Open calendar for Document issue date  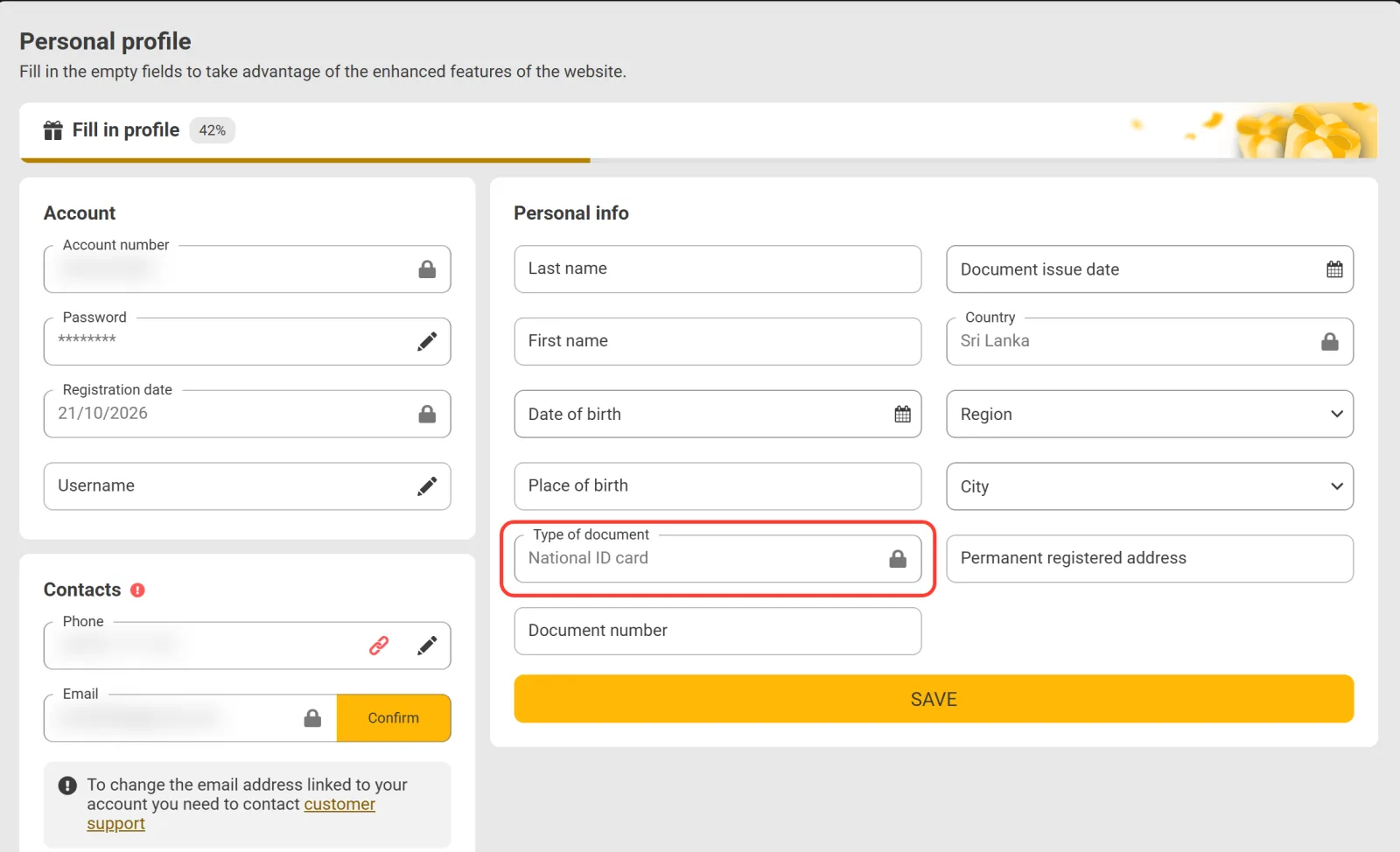(x=1334, y=269)
